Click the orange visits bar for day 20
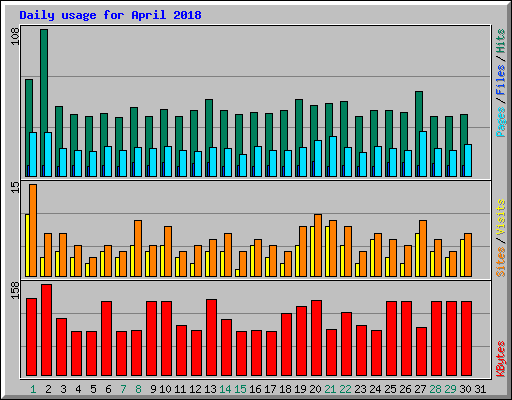Viewport: 512px width, 400px height. coord(318,245)
